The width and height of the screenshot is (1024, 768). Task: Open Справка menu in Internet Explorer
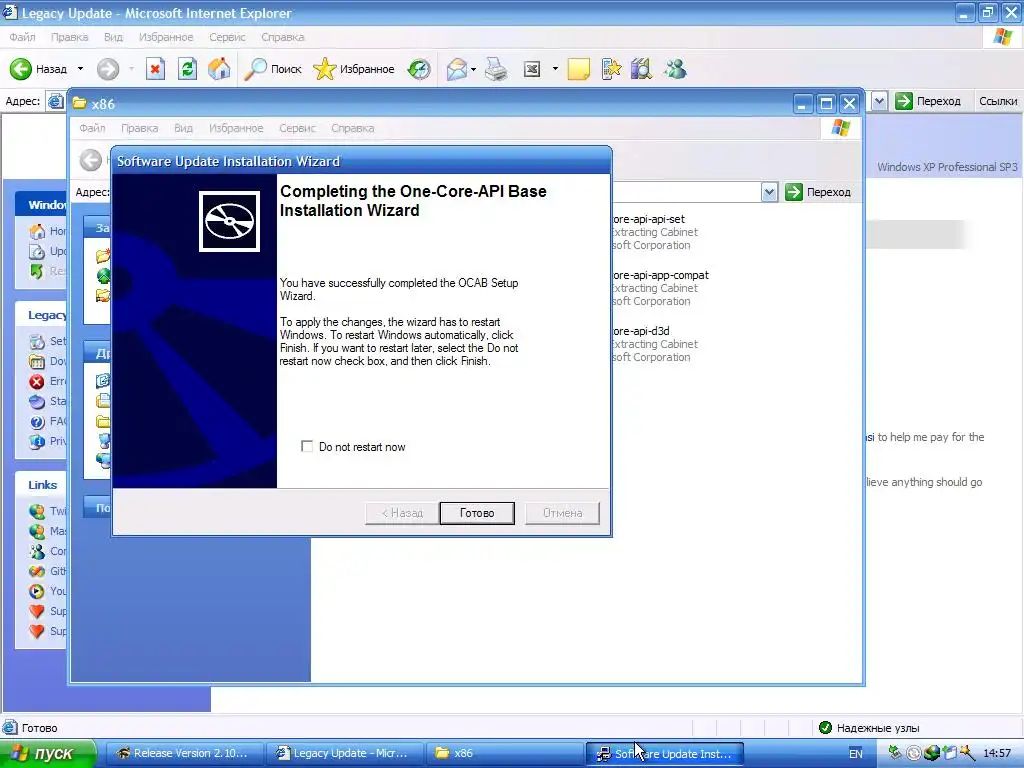pyautogui.click(x=283, y=37)
